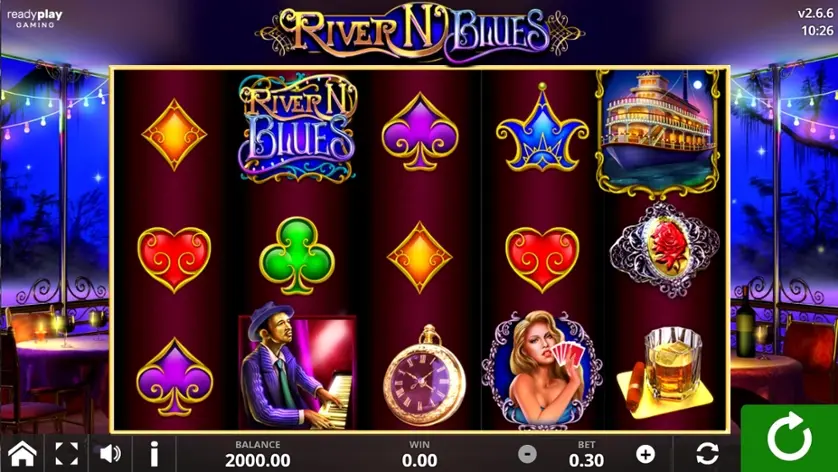
Task: Toggle fullscreen mode
Action: pyautogui.click(x=67, y=454)
